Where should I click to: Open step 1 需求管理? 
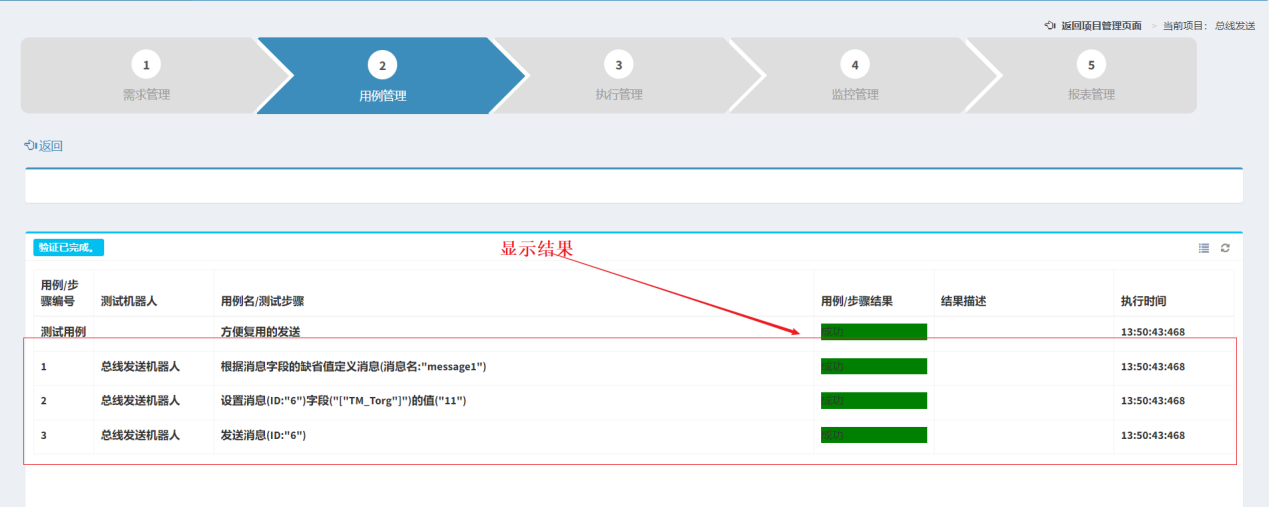tap(146, 76)
